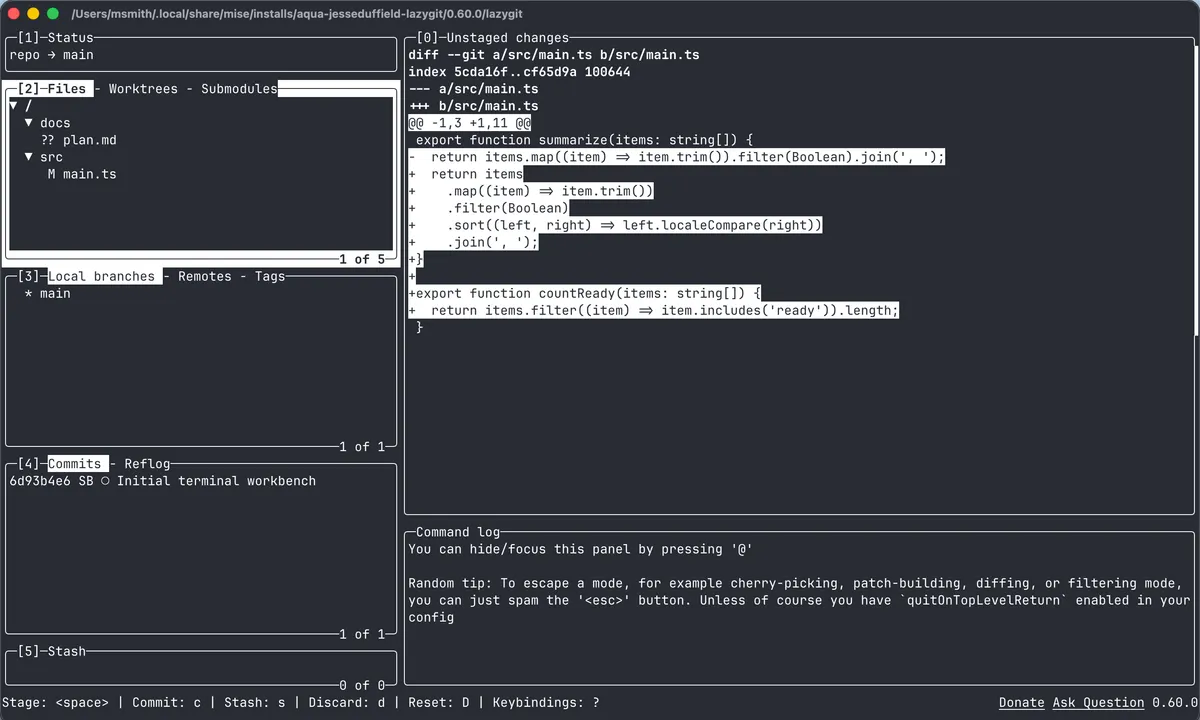Switch to the Remotes tab
This screenshot has width=1200, height=720.
pyautogui.click(x=204, y=276)
